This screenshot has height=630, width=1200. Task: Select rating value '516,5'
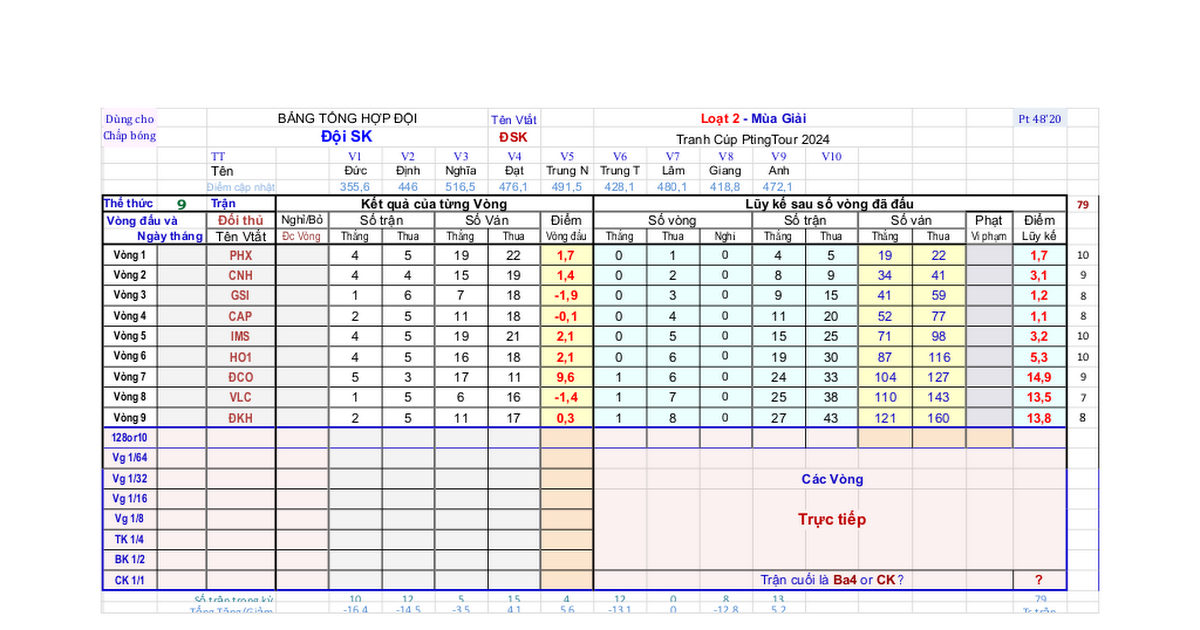[461, 186]
